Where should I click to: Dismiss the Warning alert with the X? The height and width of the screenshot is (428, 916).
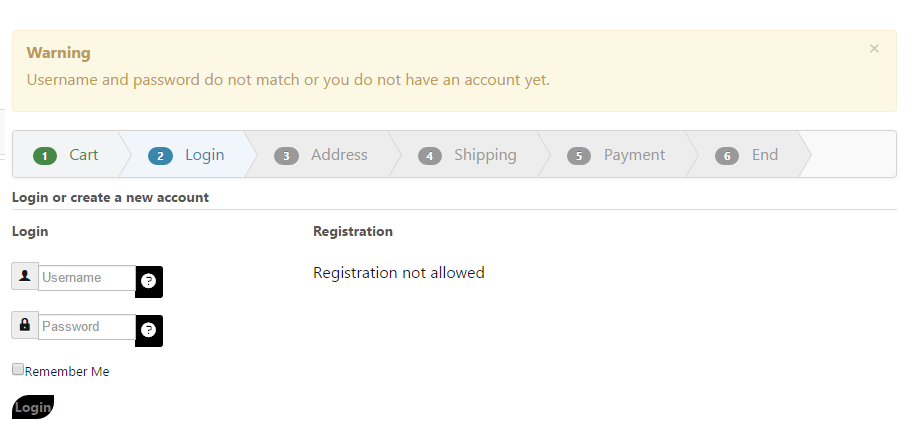click(874, 49)
